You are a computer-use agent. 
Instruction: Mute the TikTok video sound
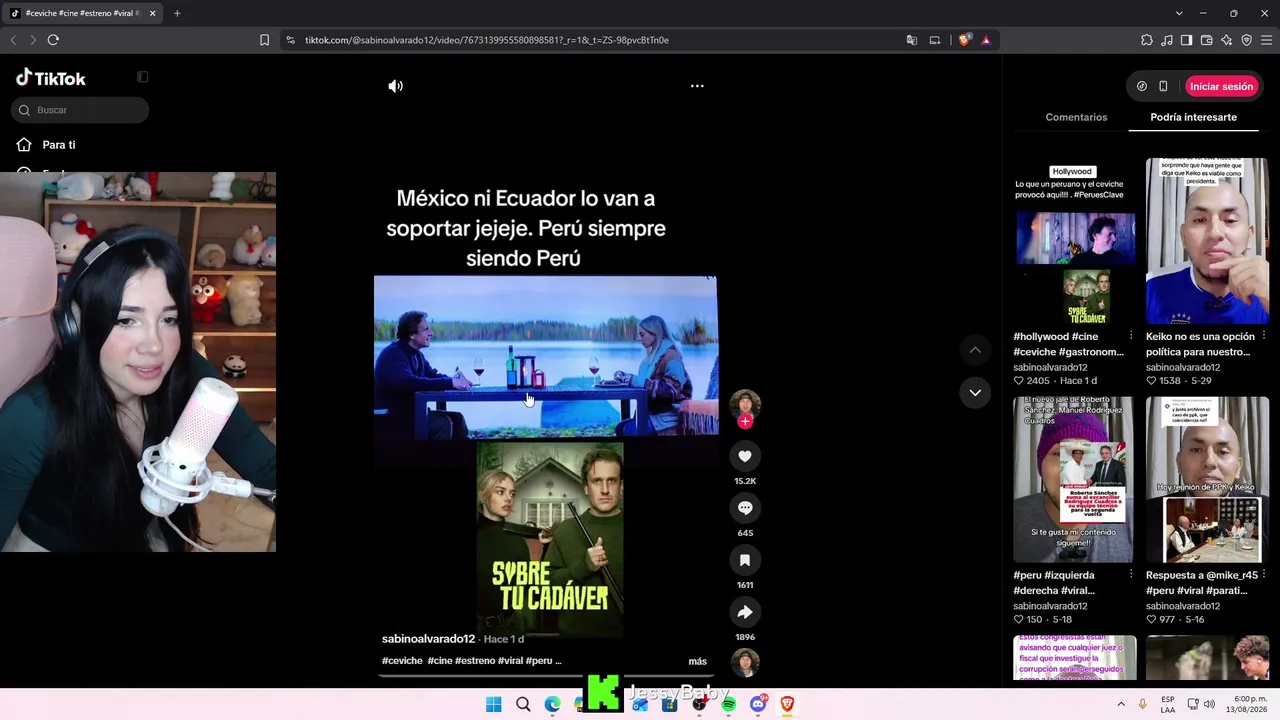point(396,86)
